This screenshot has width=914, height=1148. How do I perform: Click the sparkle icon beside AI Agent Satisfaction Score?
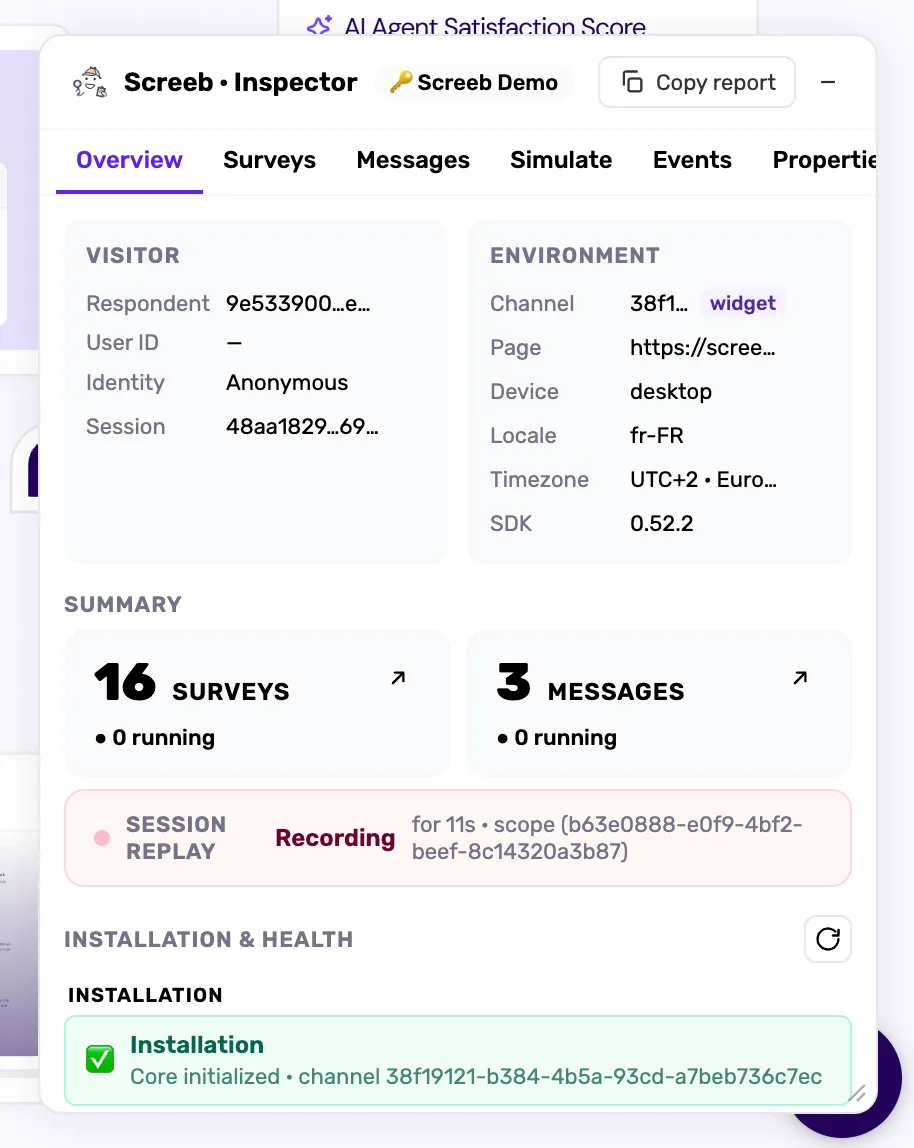click(319, 26)
